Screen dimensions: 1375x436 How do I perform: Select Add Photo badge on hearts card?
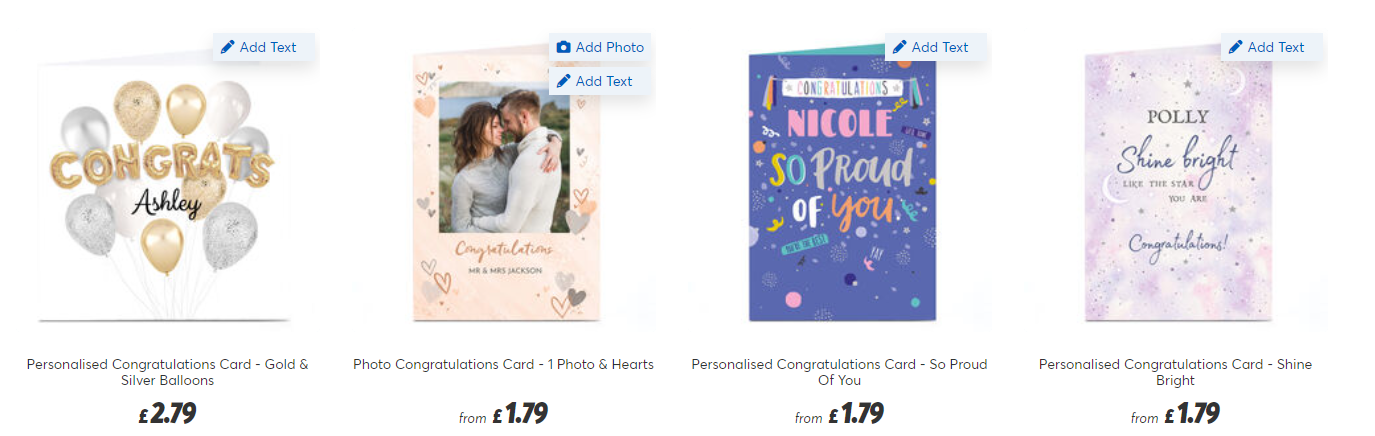coord(600,47)
